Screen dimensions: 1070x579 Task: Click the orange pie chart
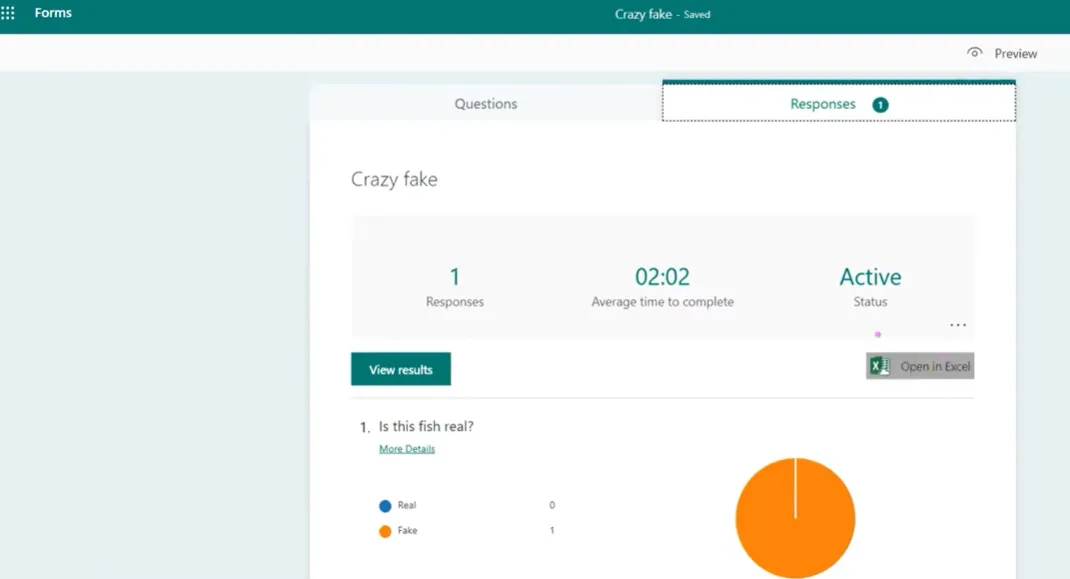[x=795, y=518]
